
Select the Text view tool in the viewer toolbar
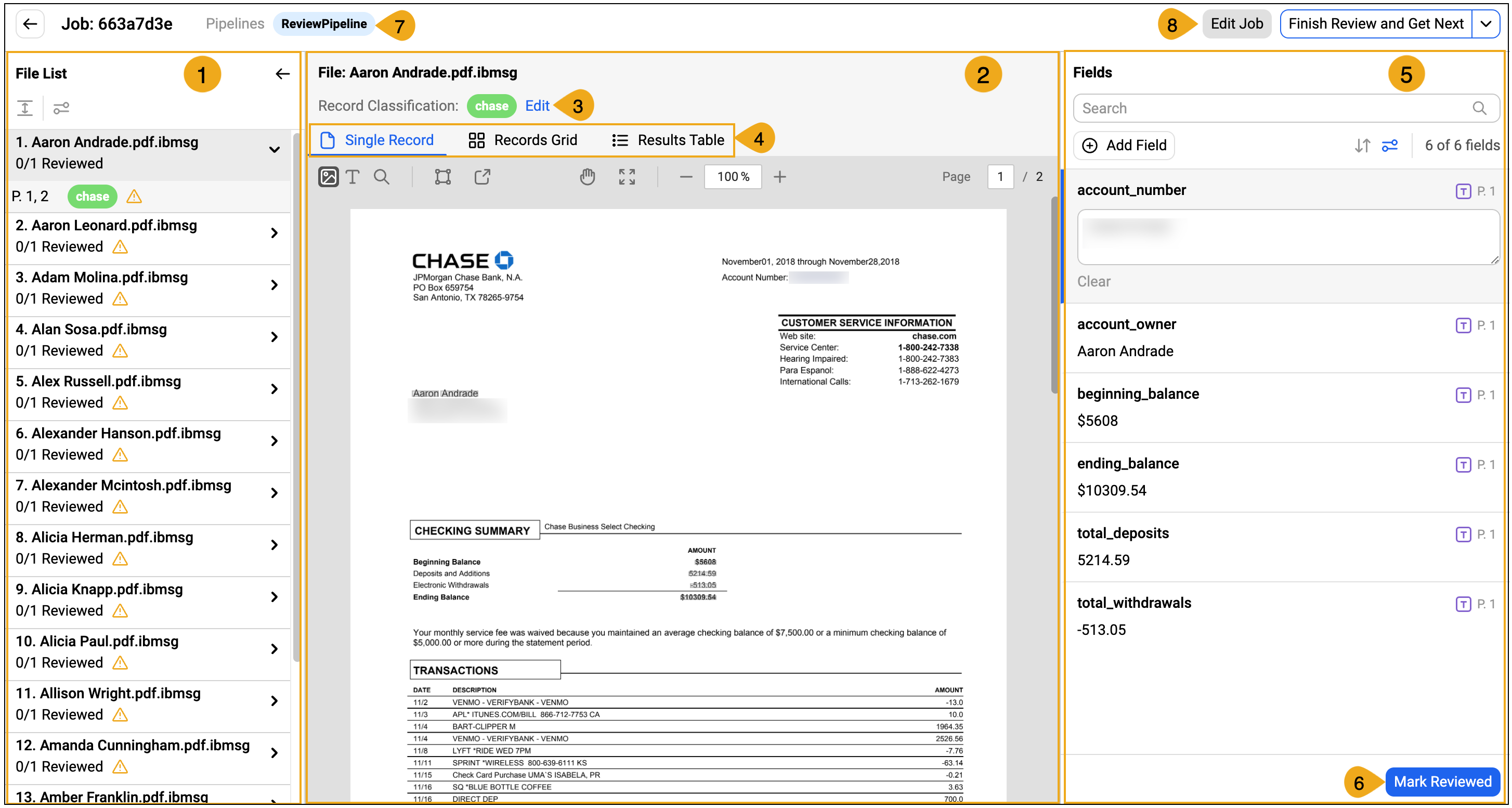[352, 176]
